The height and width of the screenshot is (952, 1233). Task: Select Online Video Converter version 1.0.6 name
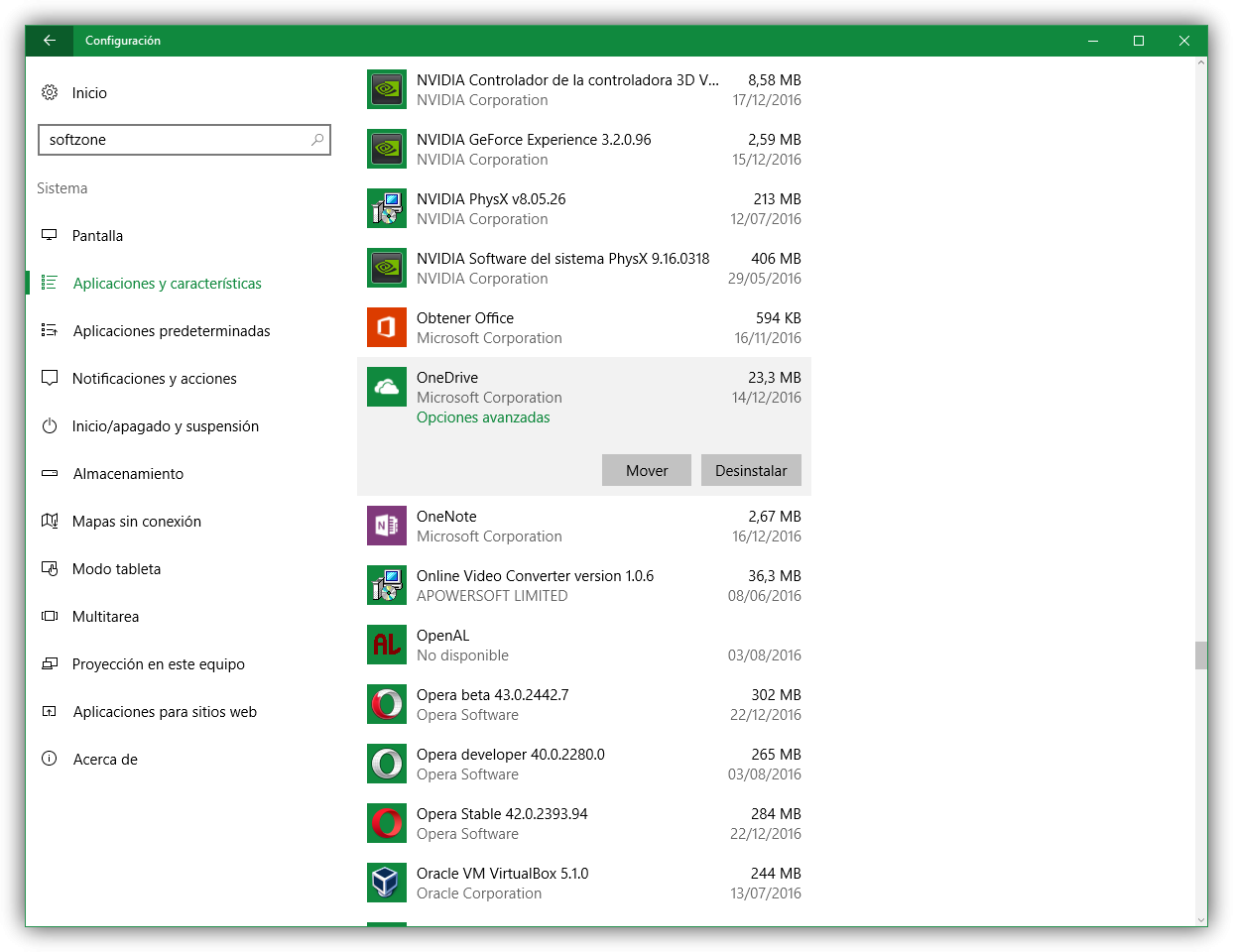click(536, 575)
